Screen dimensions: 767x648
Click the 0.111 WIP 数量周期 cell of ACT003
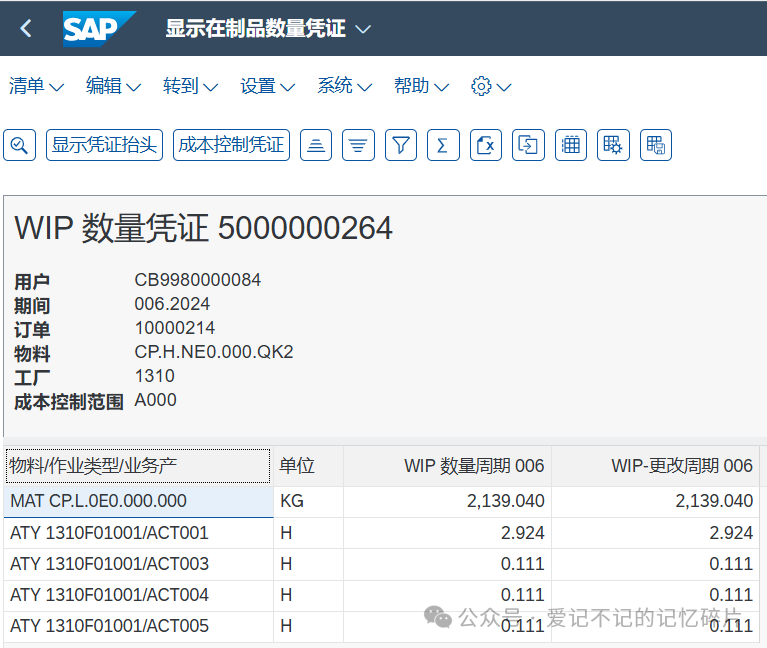point(447,564)
